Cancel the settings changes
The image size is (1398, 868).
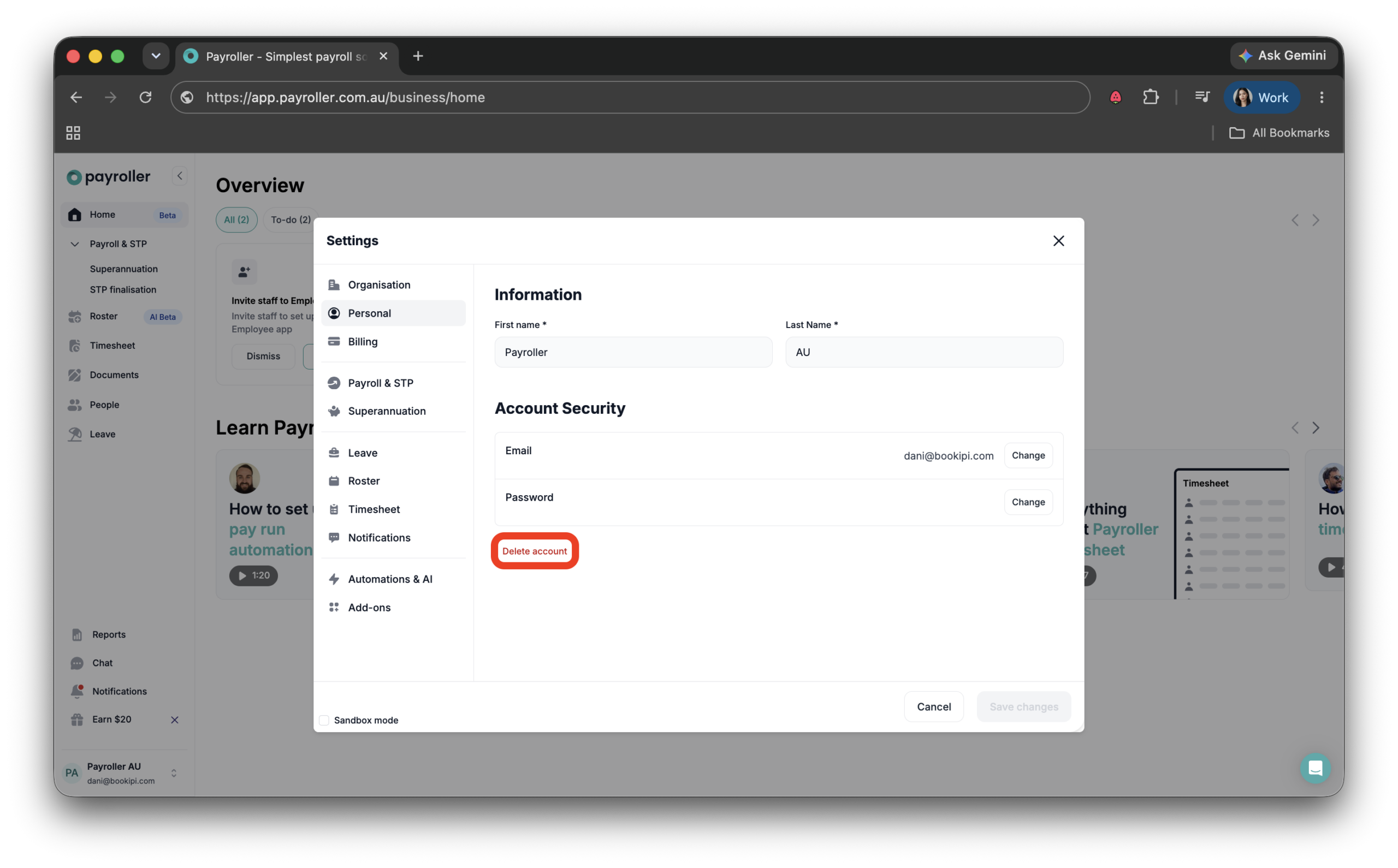(933, 707)
